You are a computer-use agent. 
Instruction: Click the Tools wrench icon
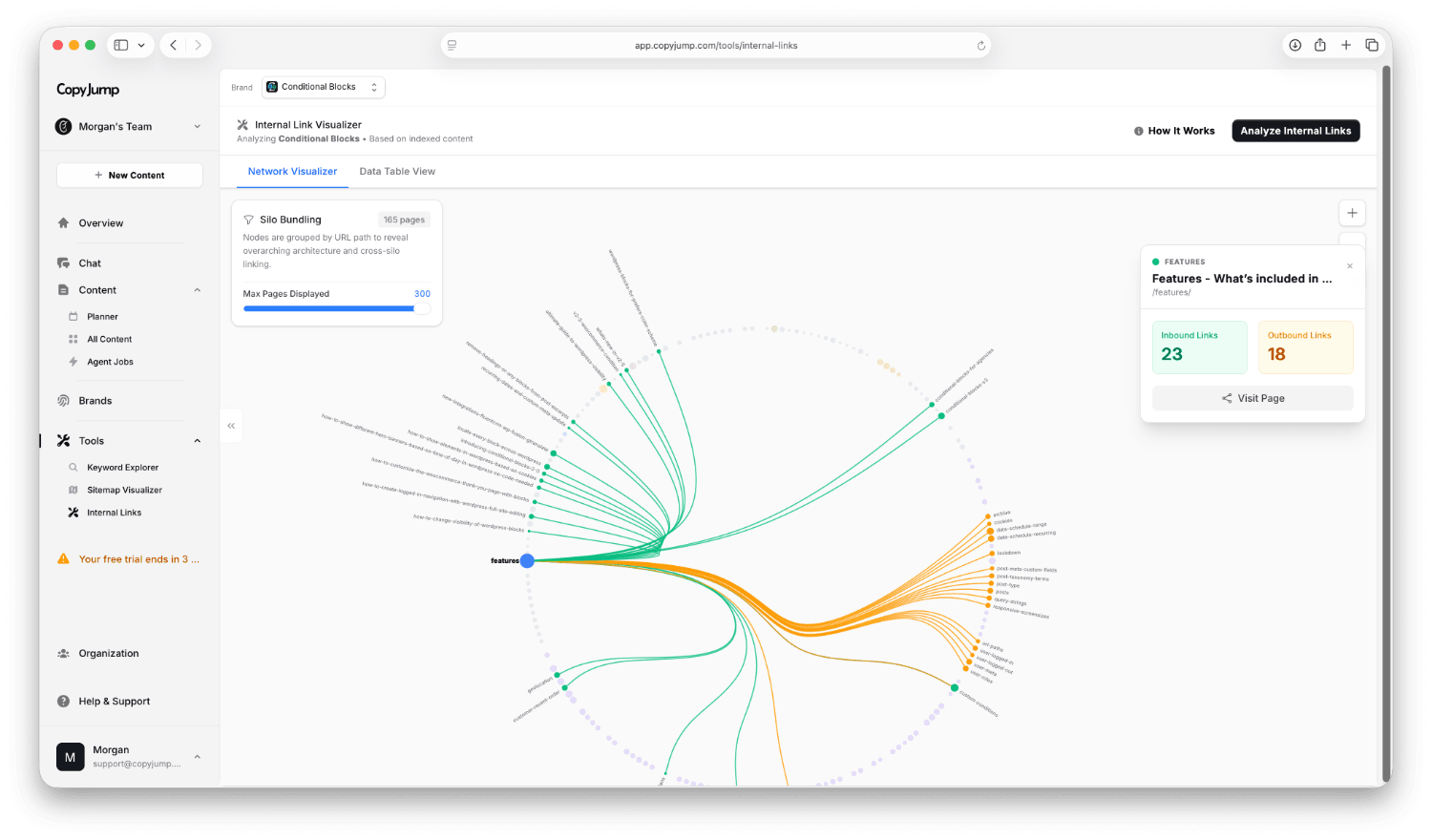tap(63, 441)
